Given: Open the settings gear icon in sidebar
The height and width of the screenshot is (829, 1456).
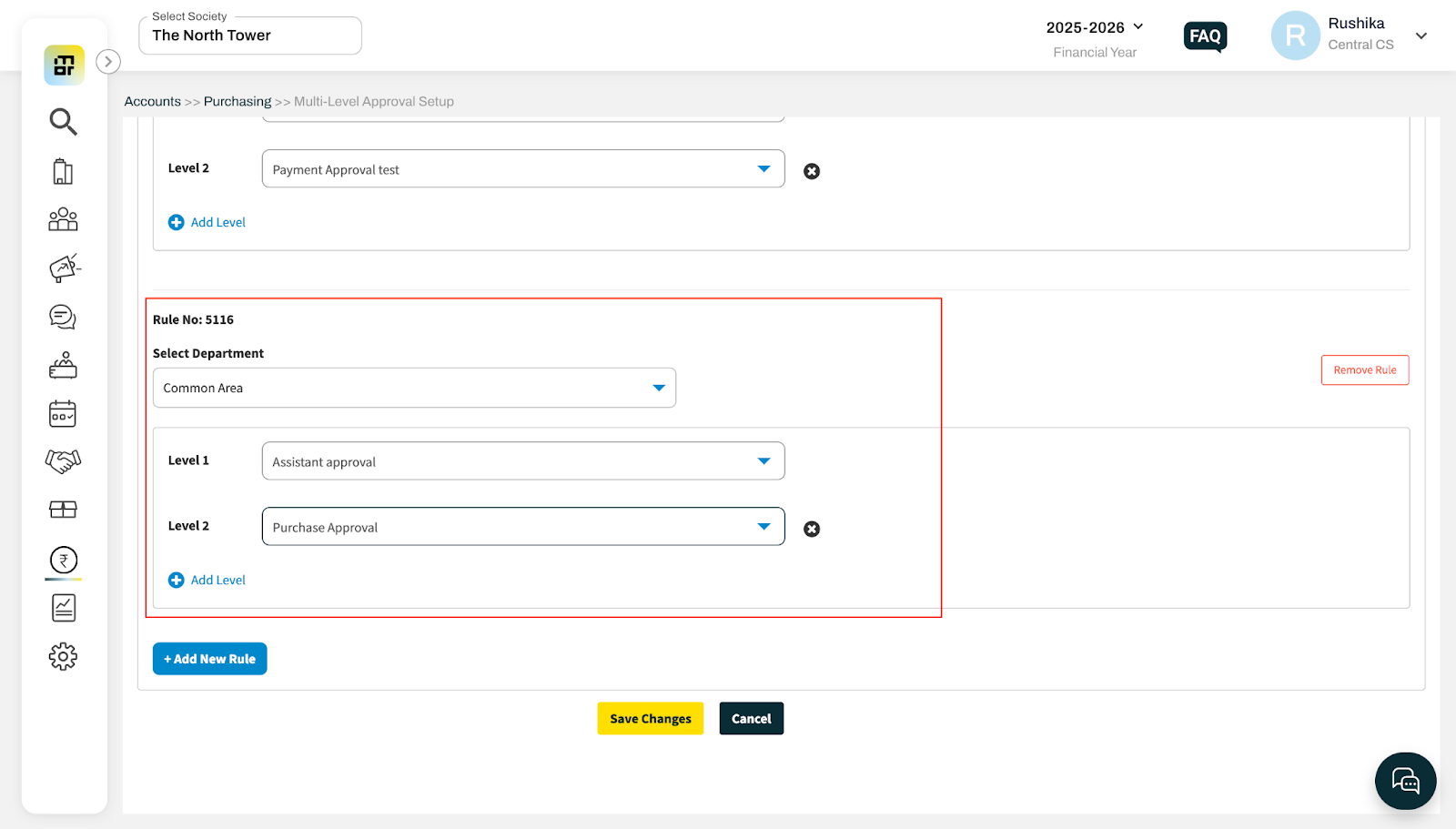Looking at the screenshot, I should click(x=63, y=656).
